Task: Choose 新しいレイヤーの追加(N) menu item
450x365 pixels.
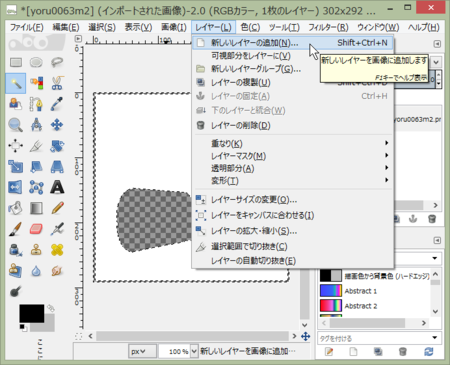Action: coord(293,43)
